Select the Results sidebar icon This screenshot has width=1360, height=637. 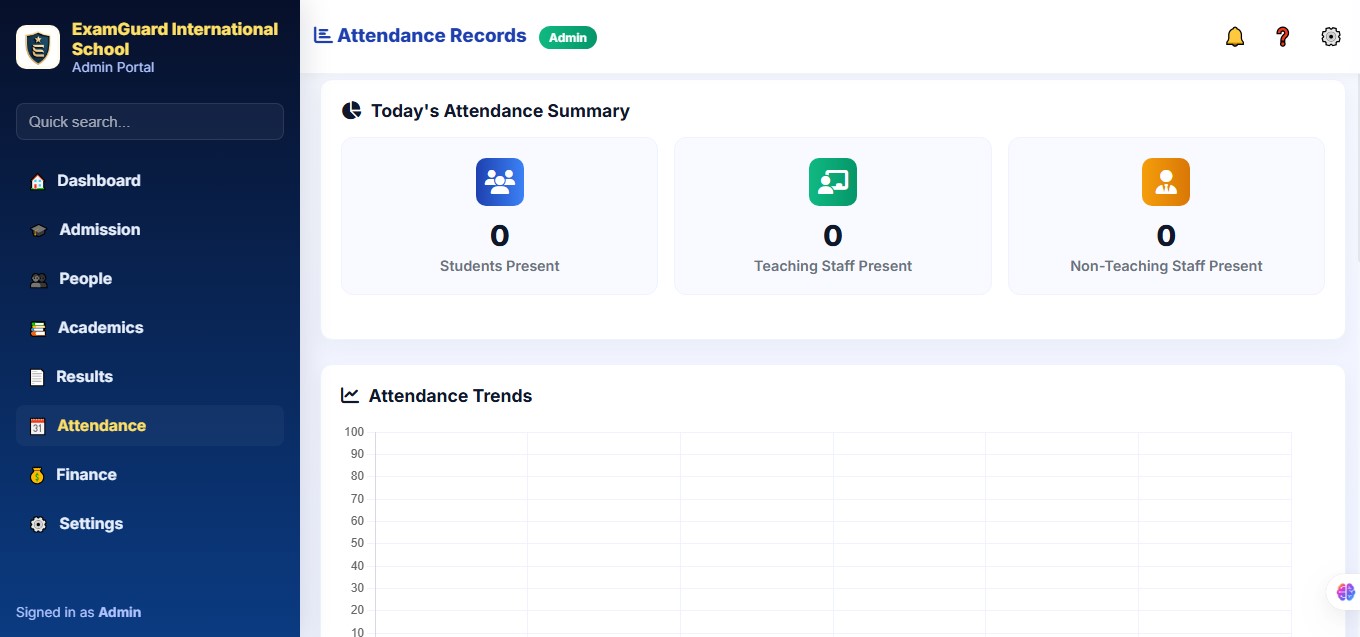(37, 377)
